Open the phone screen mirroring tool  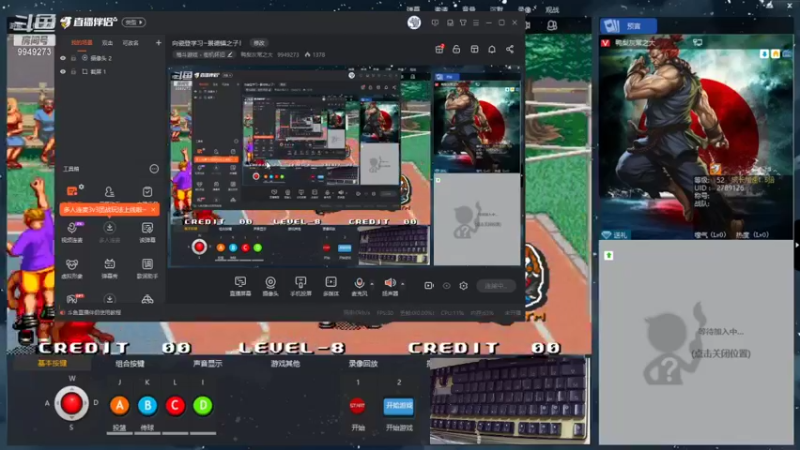pos(301,286)
